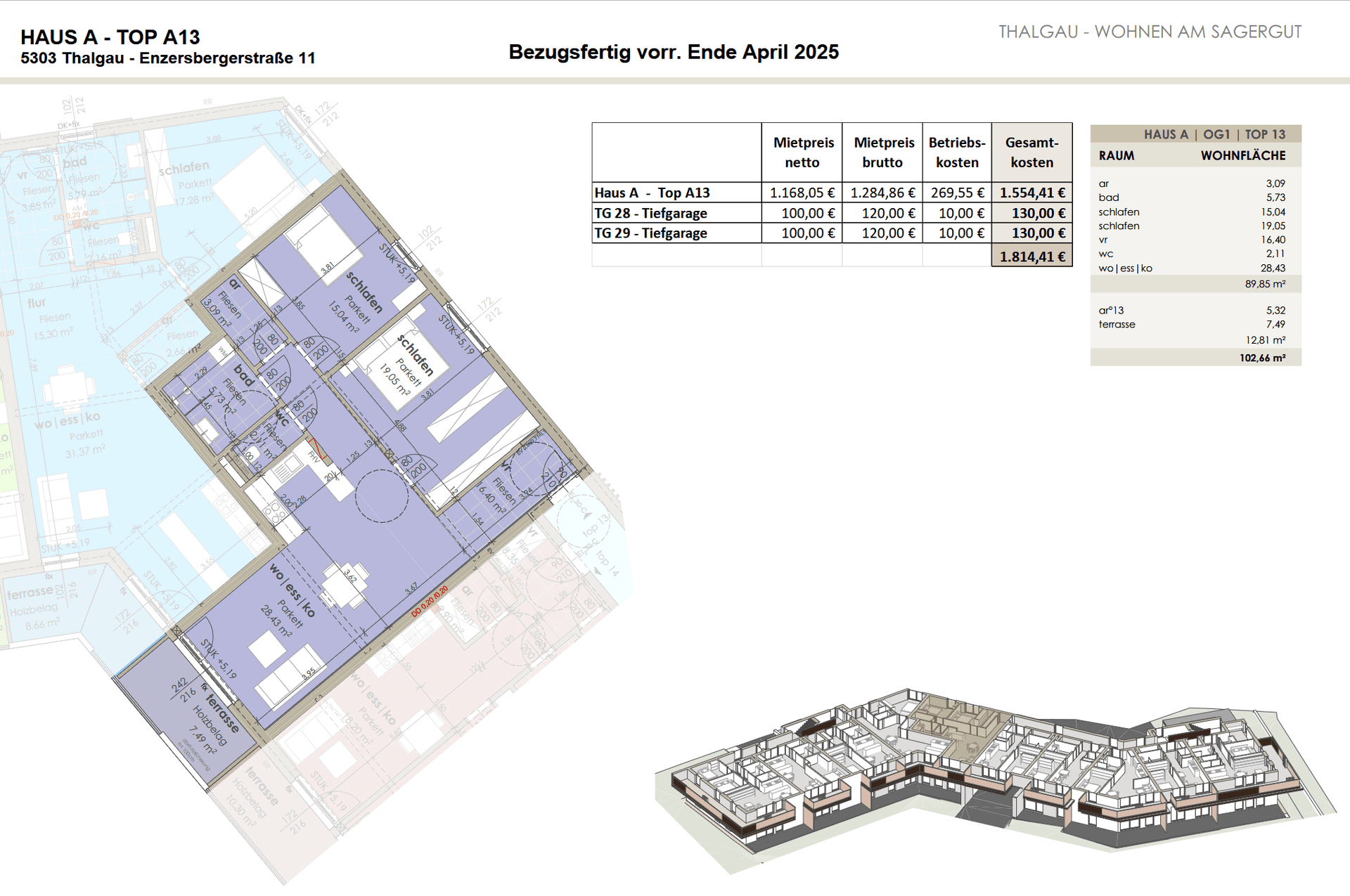1350x896 pixels.
Task: Select the address line '5303 Thalgau - Enzersbergerstraße 11'
Action: (168, 58)
